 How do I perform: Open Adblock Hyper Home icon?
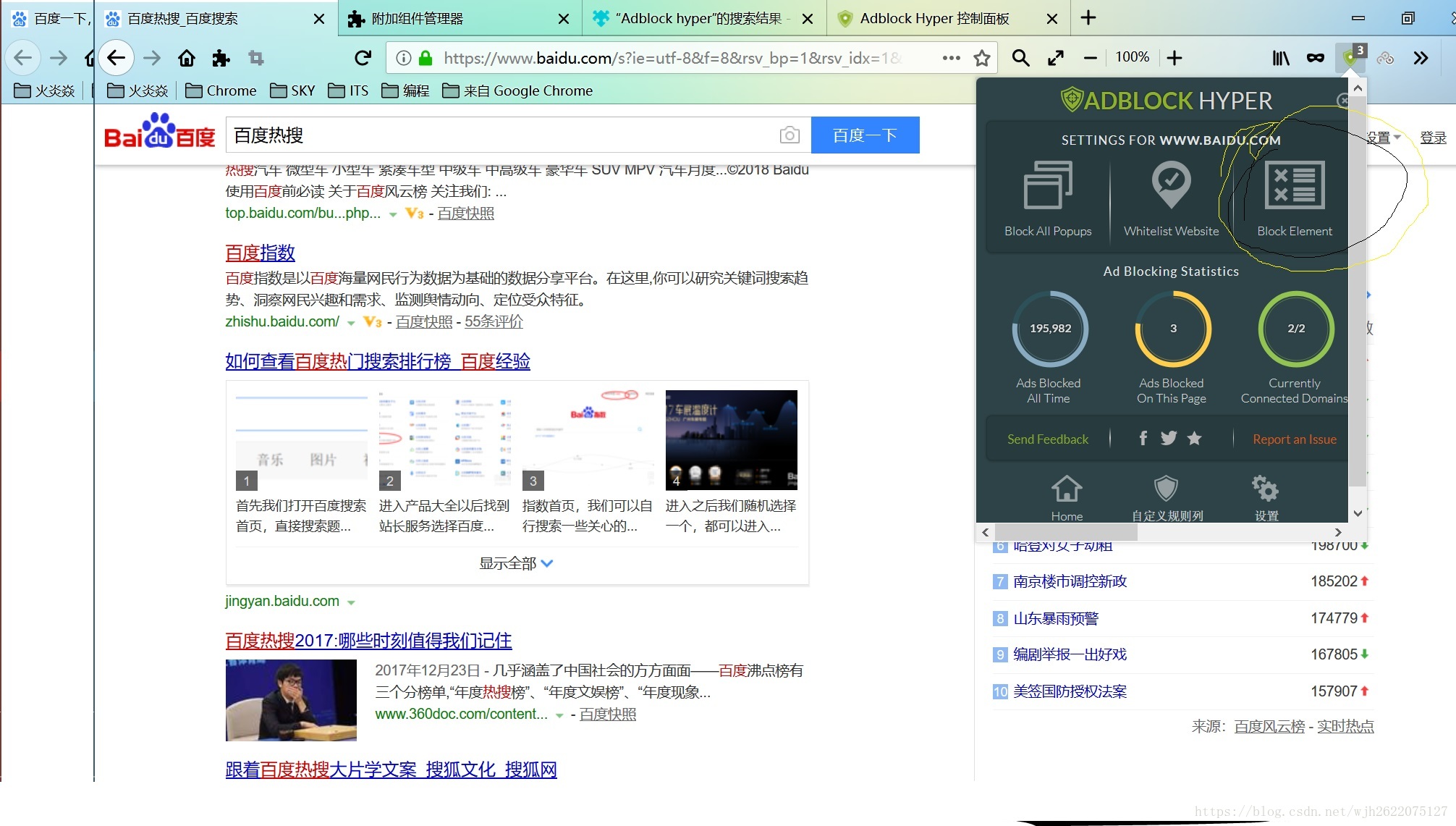[1067, 489]
